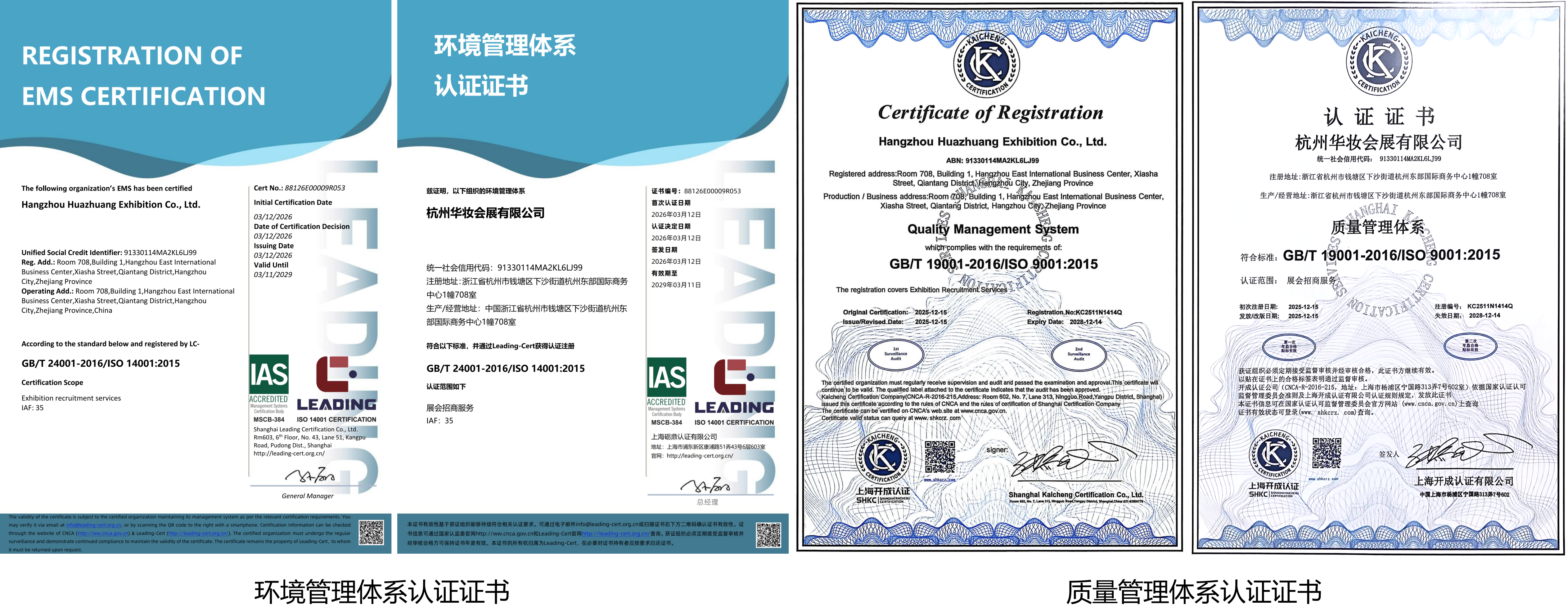Open the http://leading-cert.org.cn/ link under the Pudong address
This screenshot has height=612, width=1568.
tap(289, 453)
